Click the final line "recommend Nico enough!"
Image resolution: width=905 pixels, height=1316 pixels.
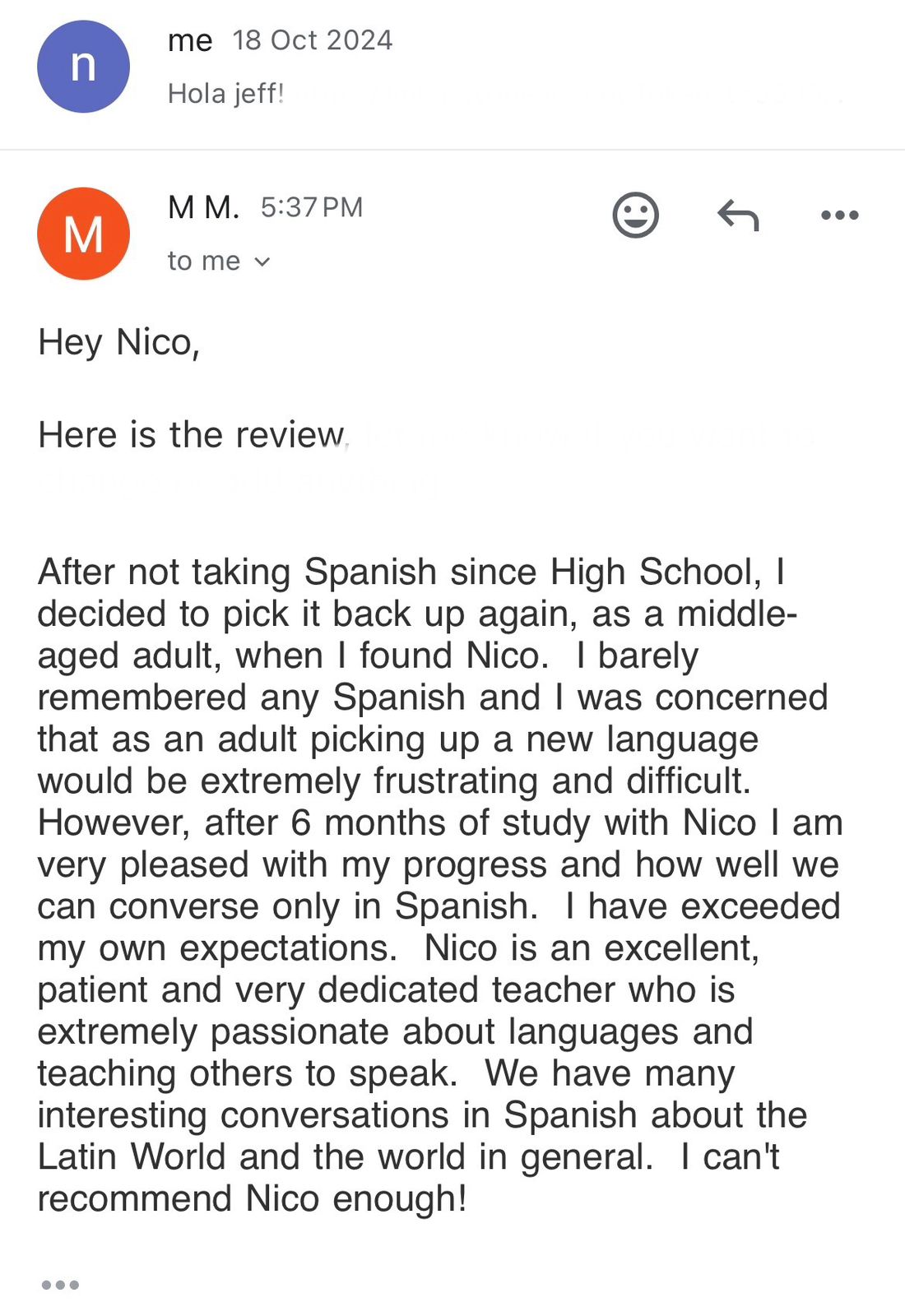click(252, 1198)
